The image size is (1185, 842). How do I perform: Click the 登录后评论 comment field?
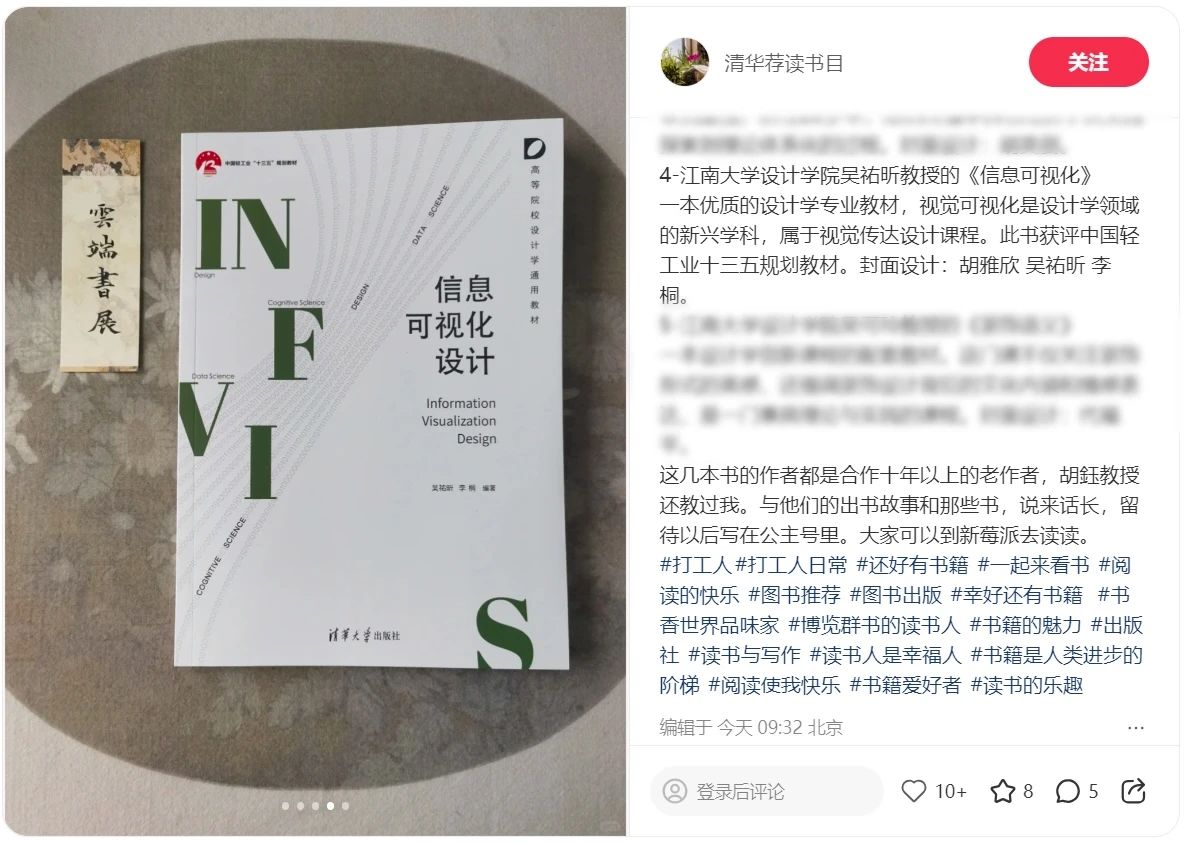click(x=766, y=791)
